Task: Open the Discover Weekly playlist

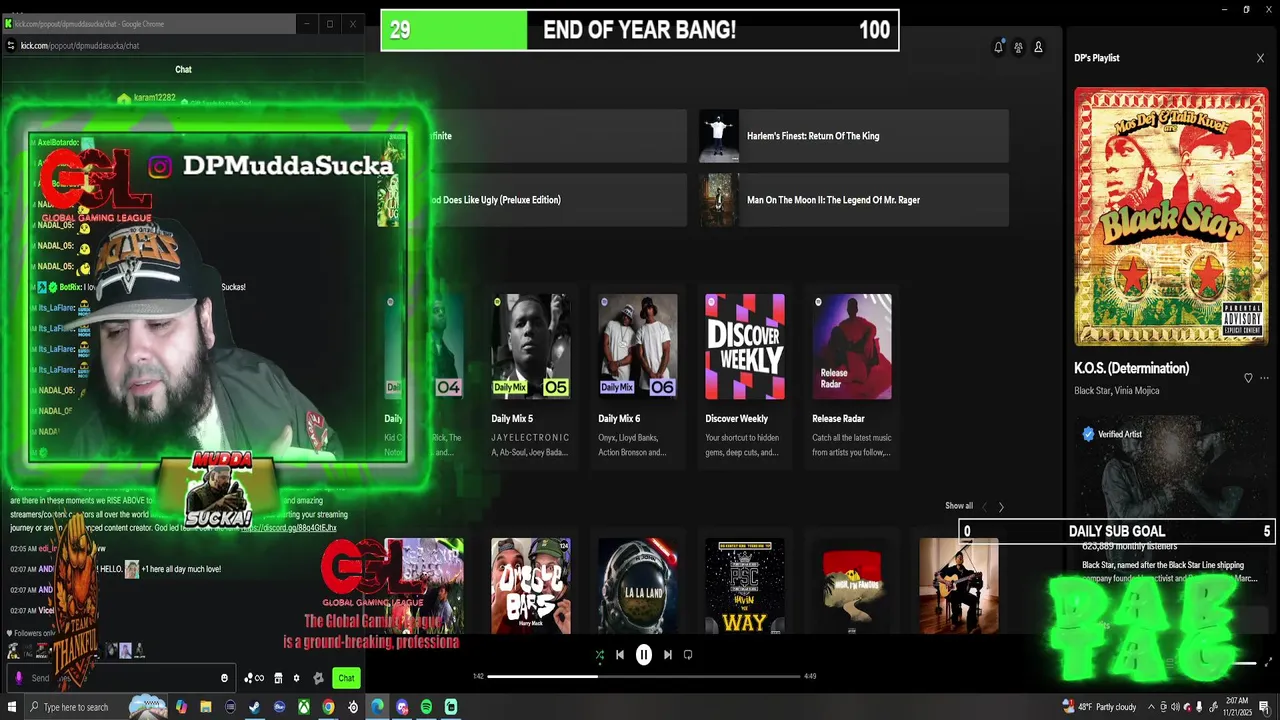Action: [x=745, y=375]
